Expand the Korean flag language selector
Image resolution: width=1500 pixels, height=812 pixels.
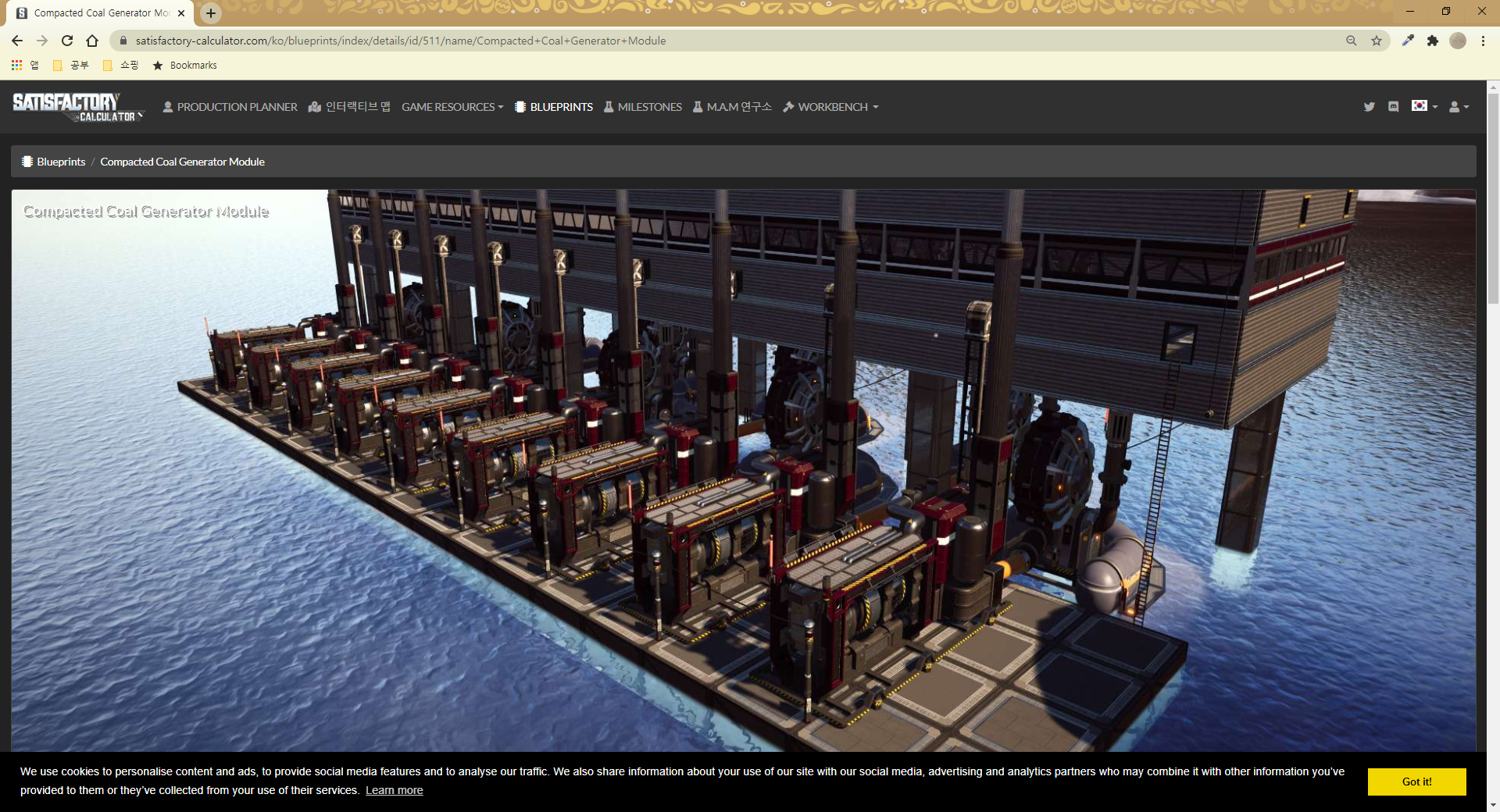tap(1424, 106)
